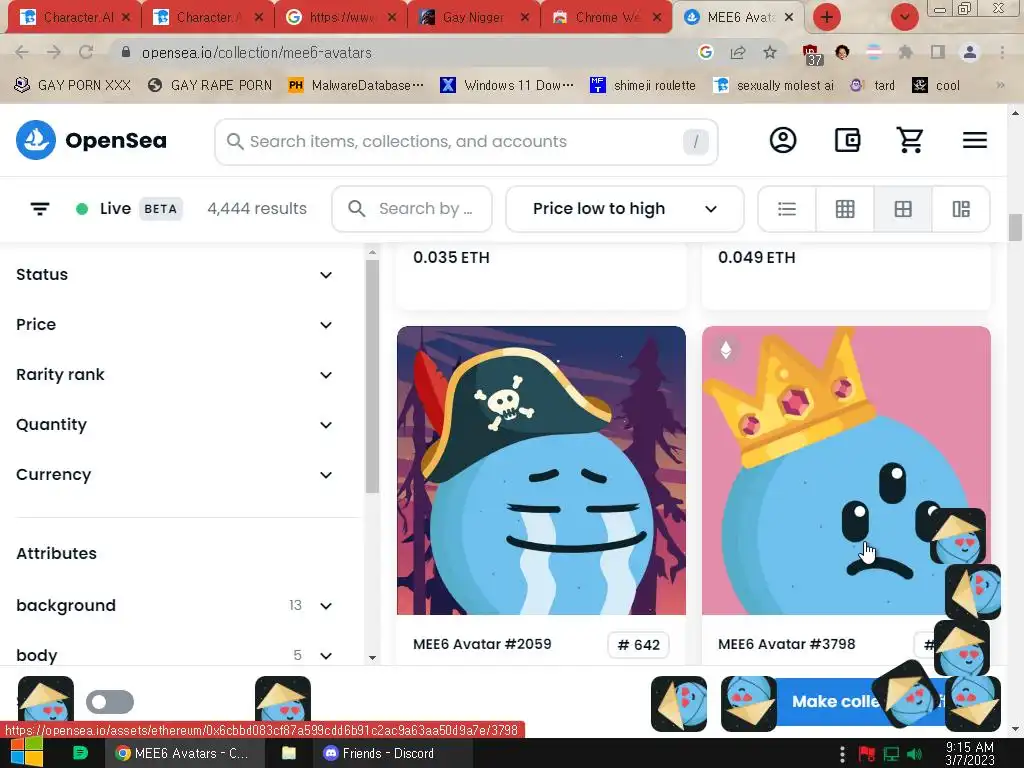Click the filter sidebar scrollbar
The height and width of the screenshot is (768, 1024).
(372, 376)
